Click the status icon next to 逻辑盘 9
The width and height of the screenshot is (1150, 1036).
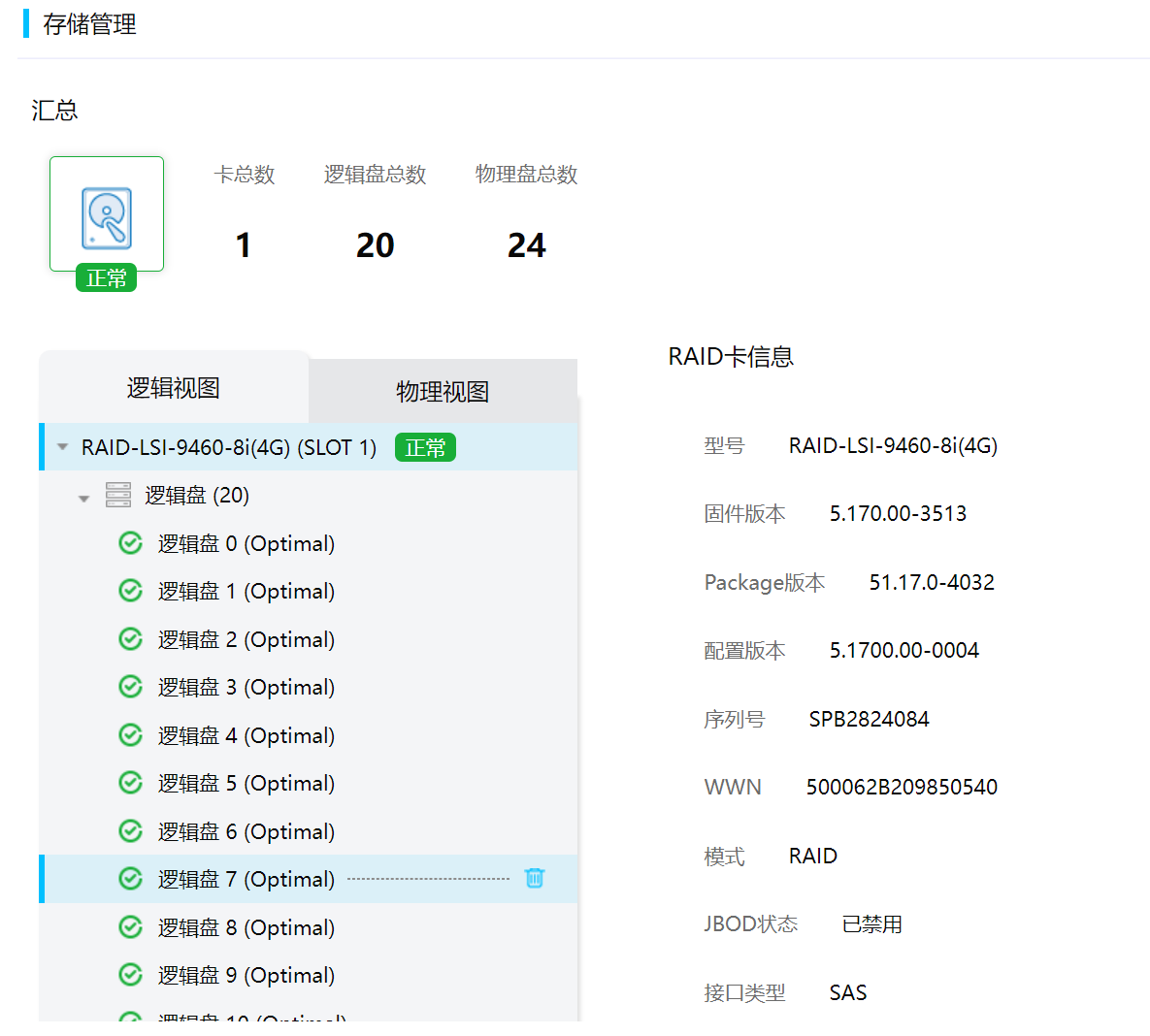pos(130,975)
